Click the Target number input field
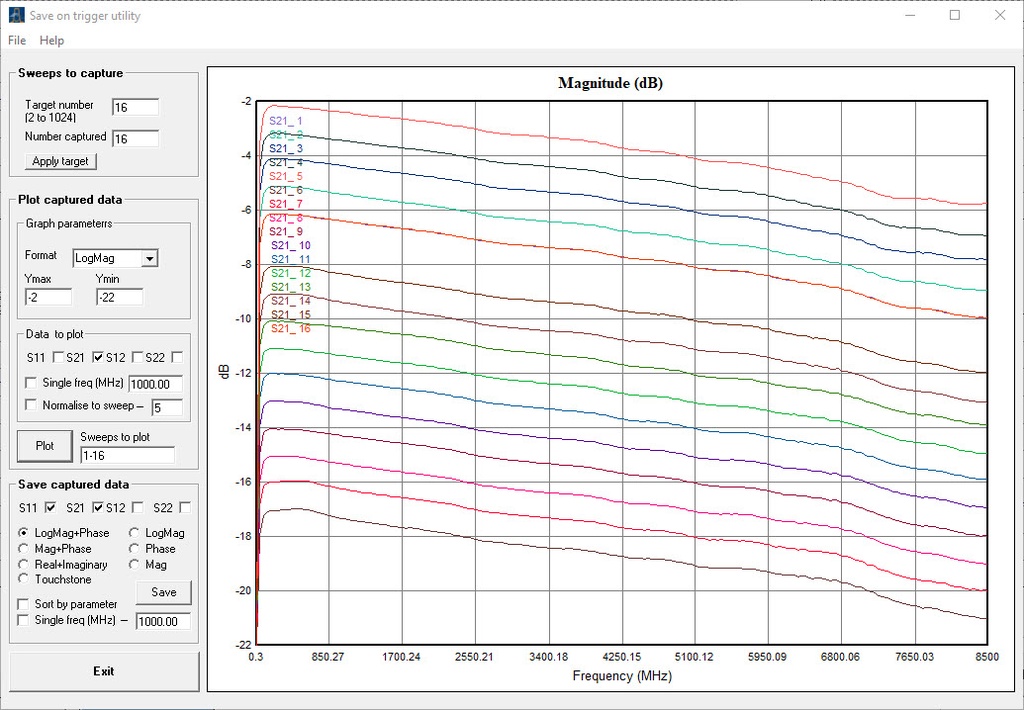The image size is (1024, 710). click(135, 107)
